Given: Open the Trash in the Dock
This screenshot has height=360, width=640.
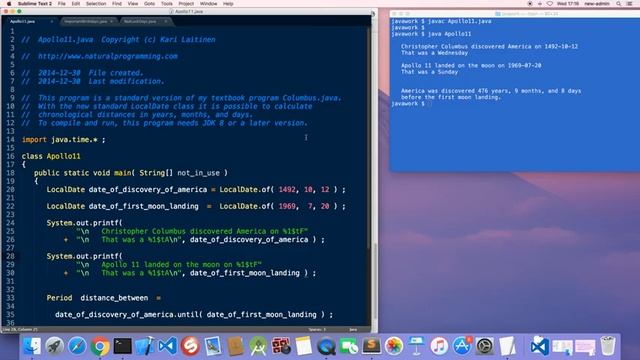Looking at the screenshot, I should 608,346.
